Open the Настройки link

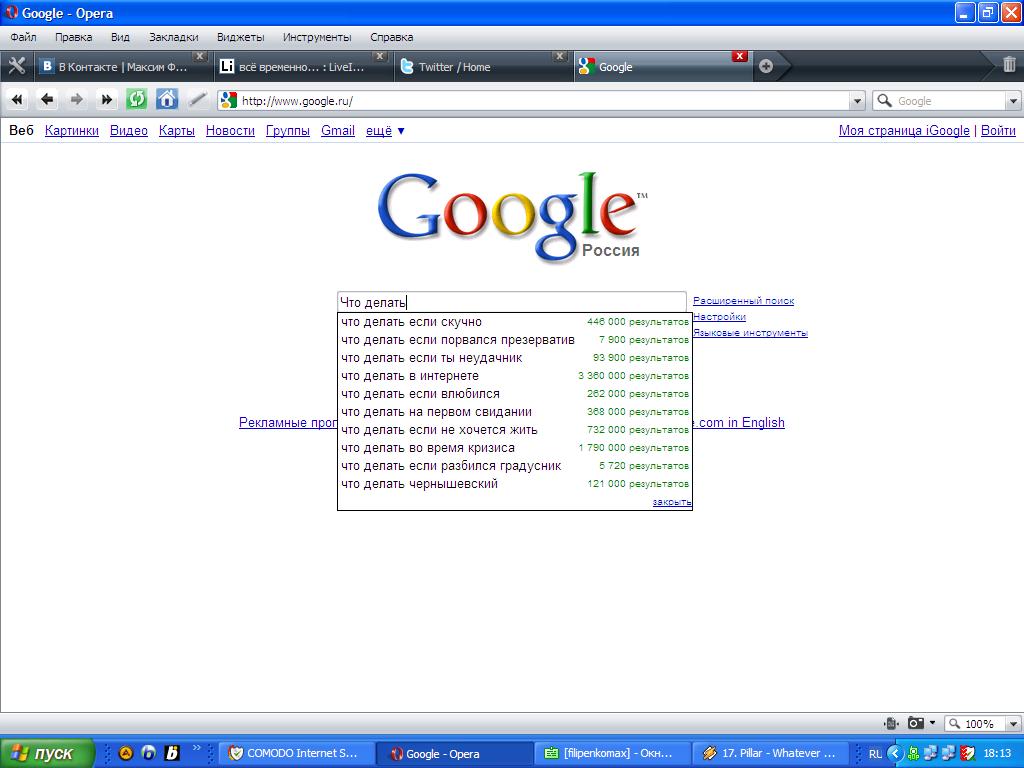(x=720, y=317)
